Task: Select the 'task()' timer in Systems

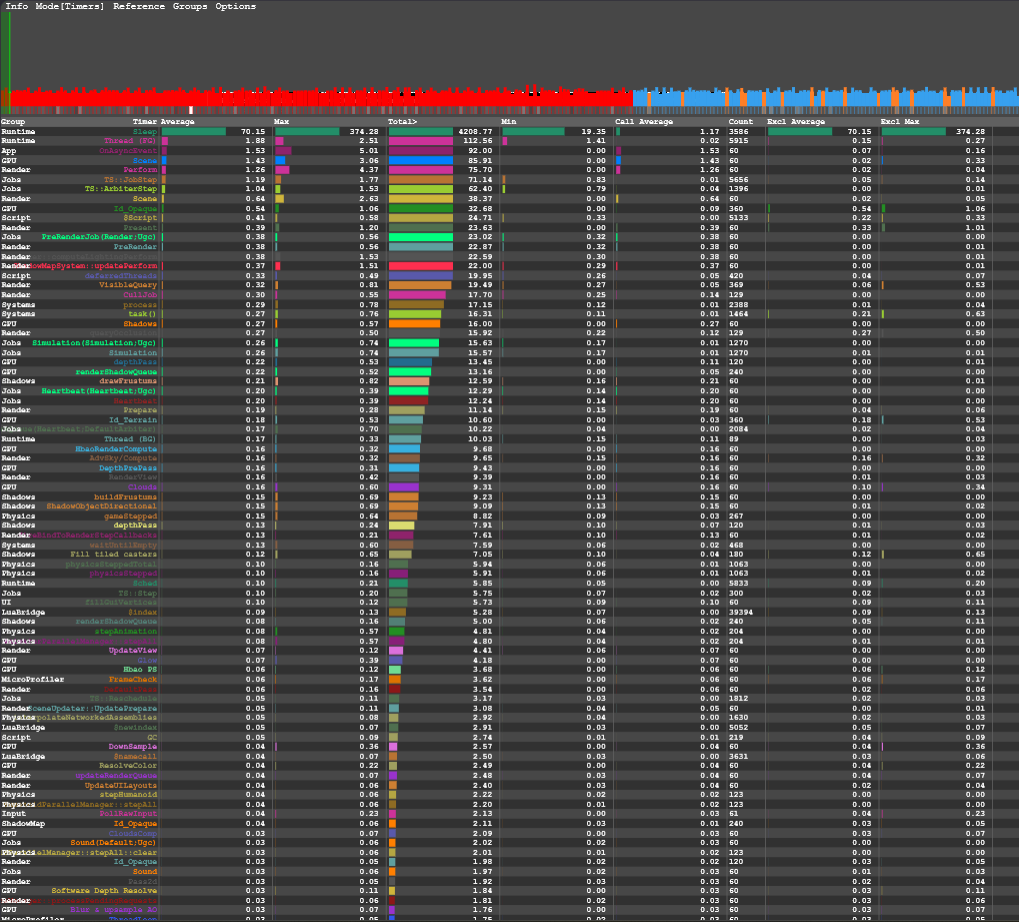Action: [x=142, y=314]
